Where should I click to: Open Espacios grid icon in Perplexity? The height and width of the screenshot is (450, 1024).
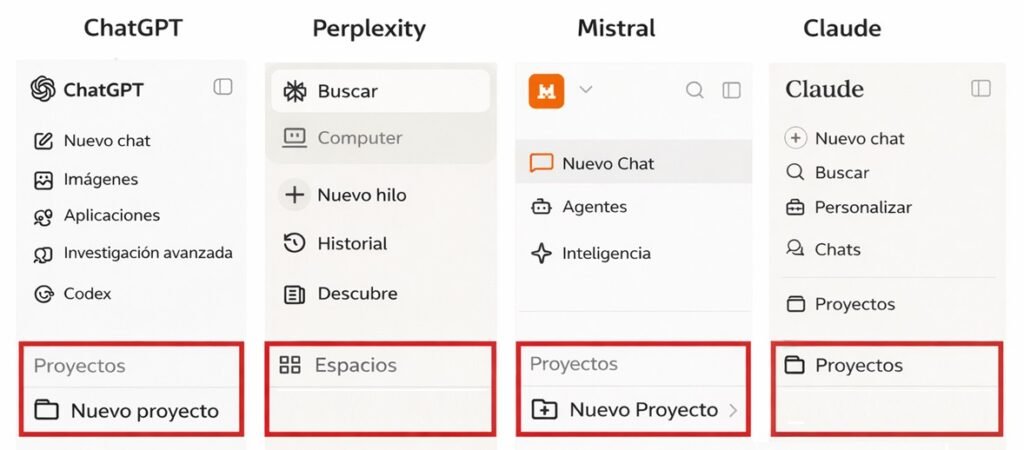pos(290,365)
